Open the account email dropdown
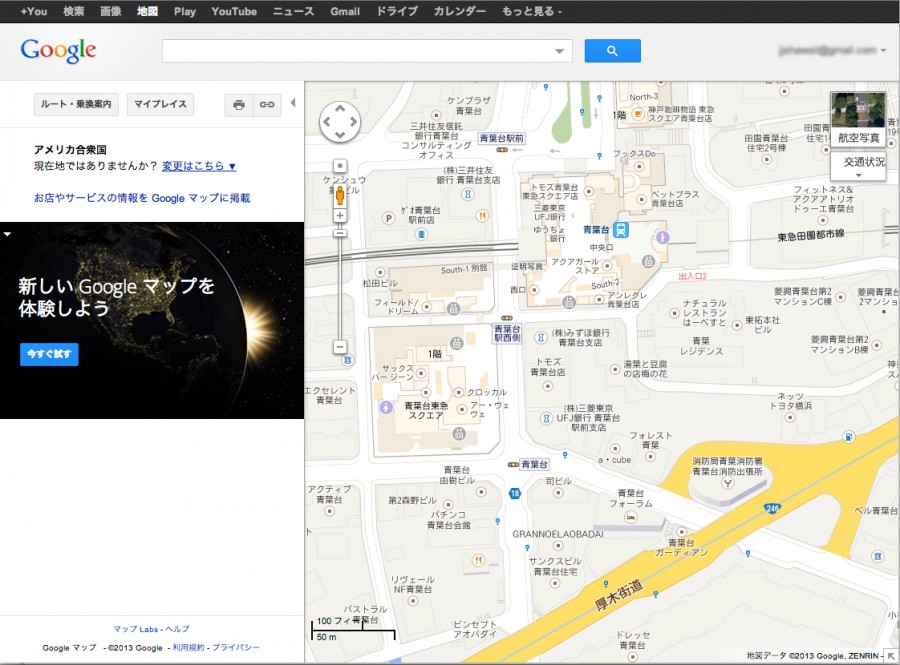The width and height of the screenshot is (900, 665). coord(832,50)
